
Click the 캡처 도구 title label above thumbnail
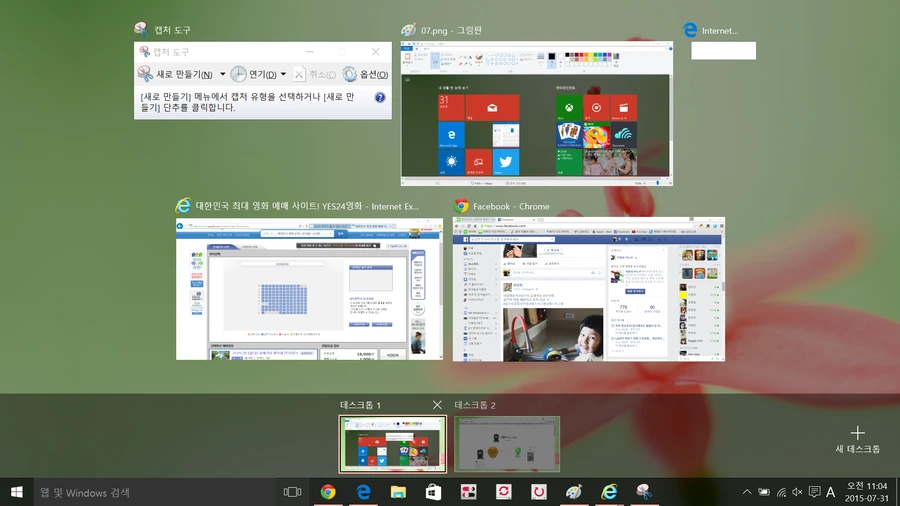click(172, 30)
